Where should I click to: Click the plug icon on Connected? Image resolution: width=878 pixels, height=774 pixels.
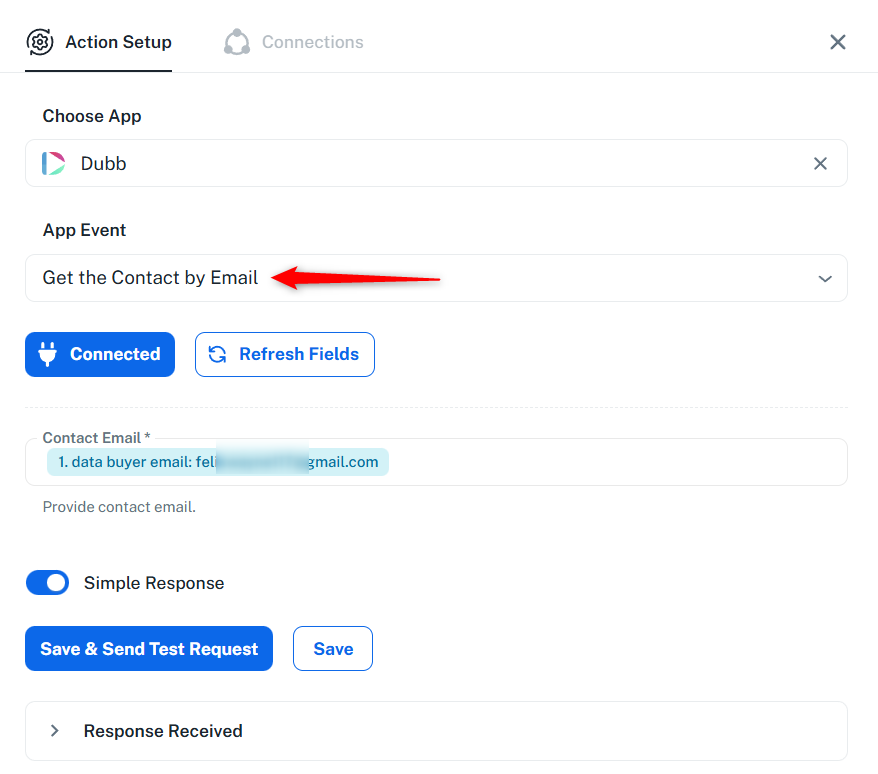[x=47, y=354]
